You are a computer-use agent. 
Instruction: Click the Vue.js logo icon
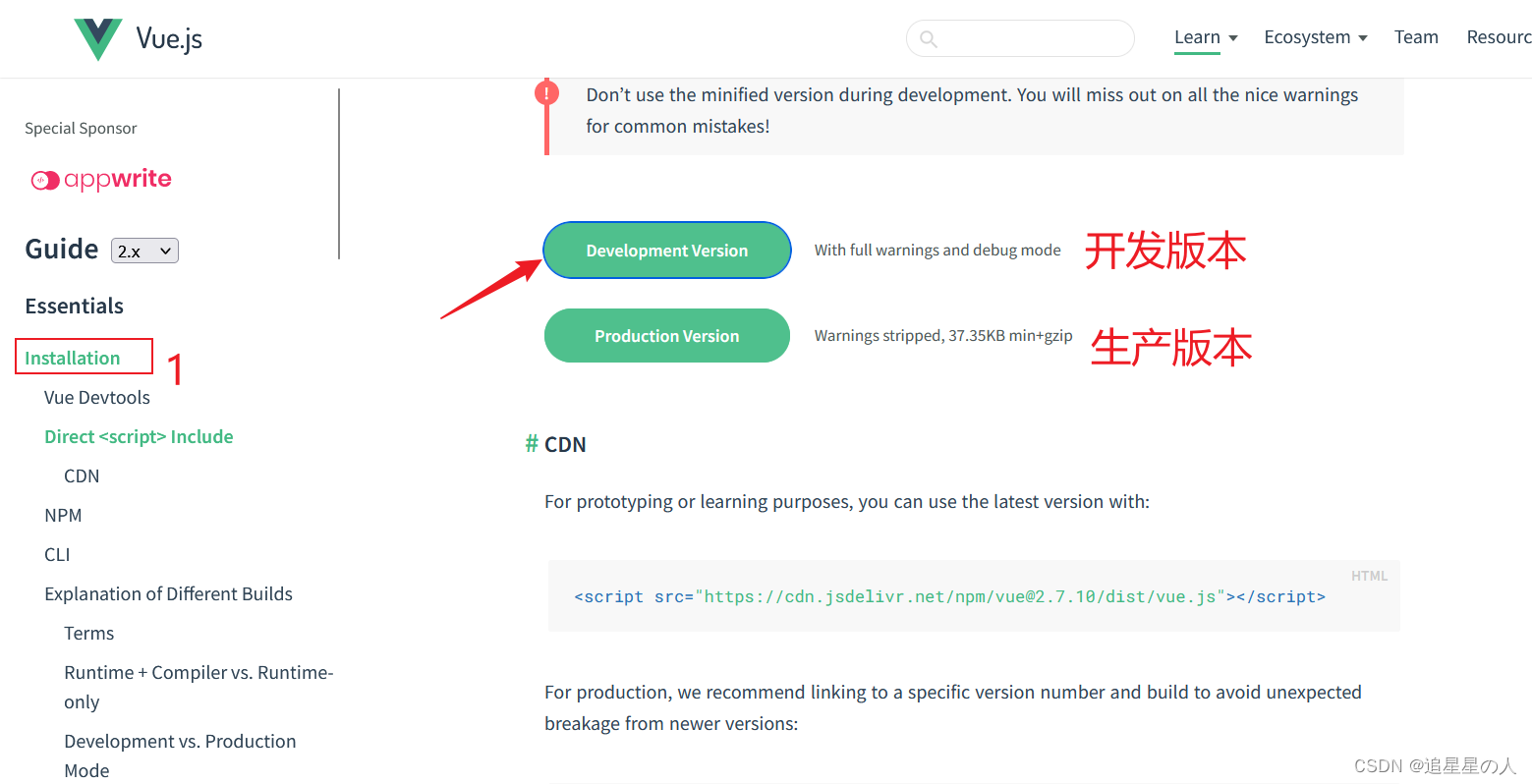pyautogui.click(x=98, y=39)
